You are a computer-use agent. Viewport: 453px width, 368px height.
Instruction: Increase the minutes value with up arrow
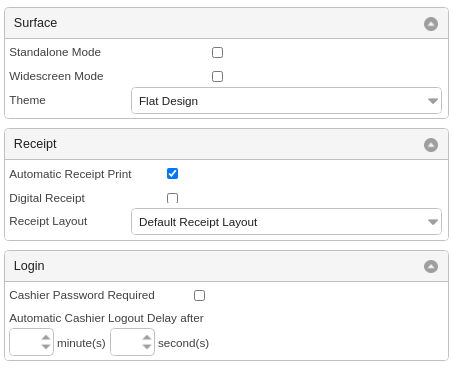(x=46, y=337)
